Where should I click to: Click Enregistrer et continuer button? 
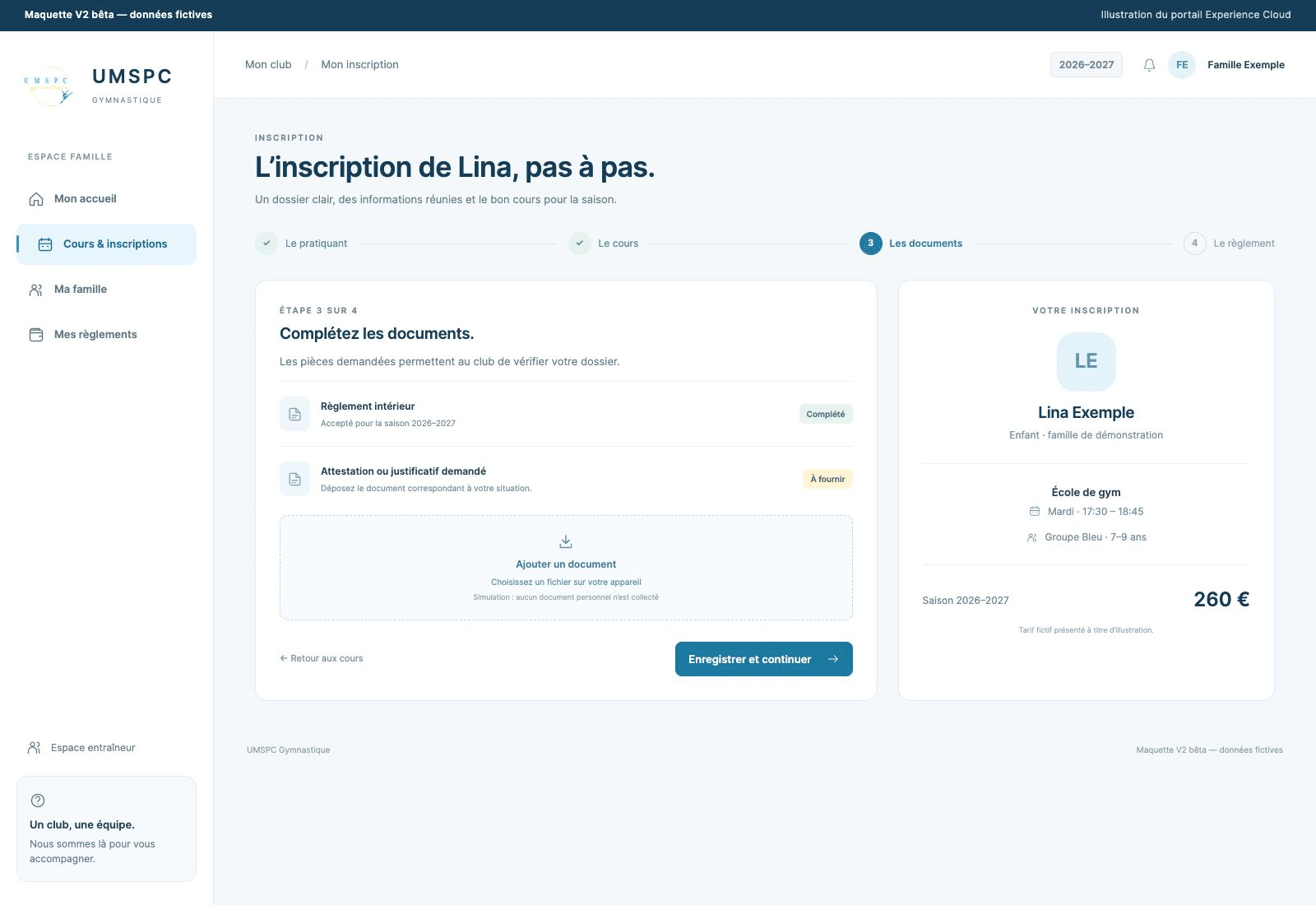[764, 659]
